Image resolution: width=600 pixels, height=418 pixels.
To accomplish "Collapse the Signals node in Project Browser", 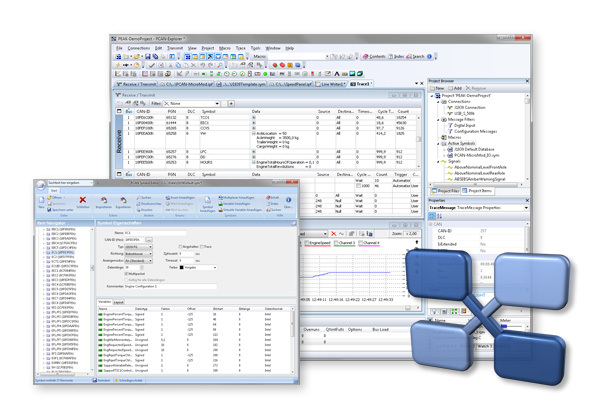I will pos(438,162).
